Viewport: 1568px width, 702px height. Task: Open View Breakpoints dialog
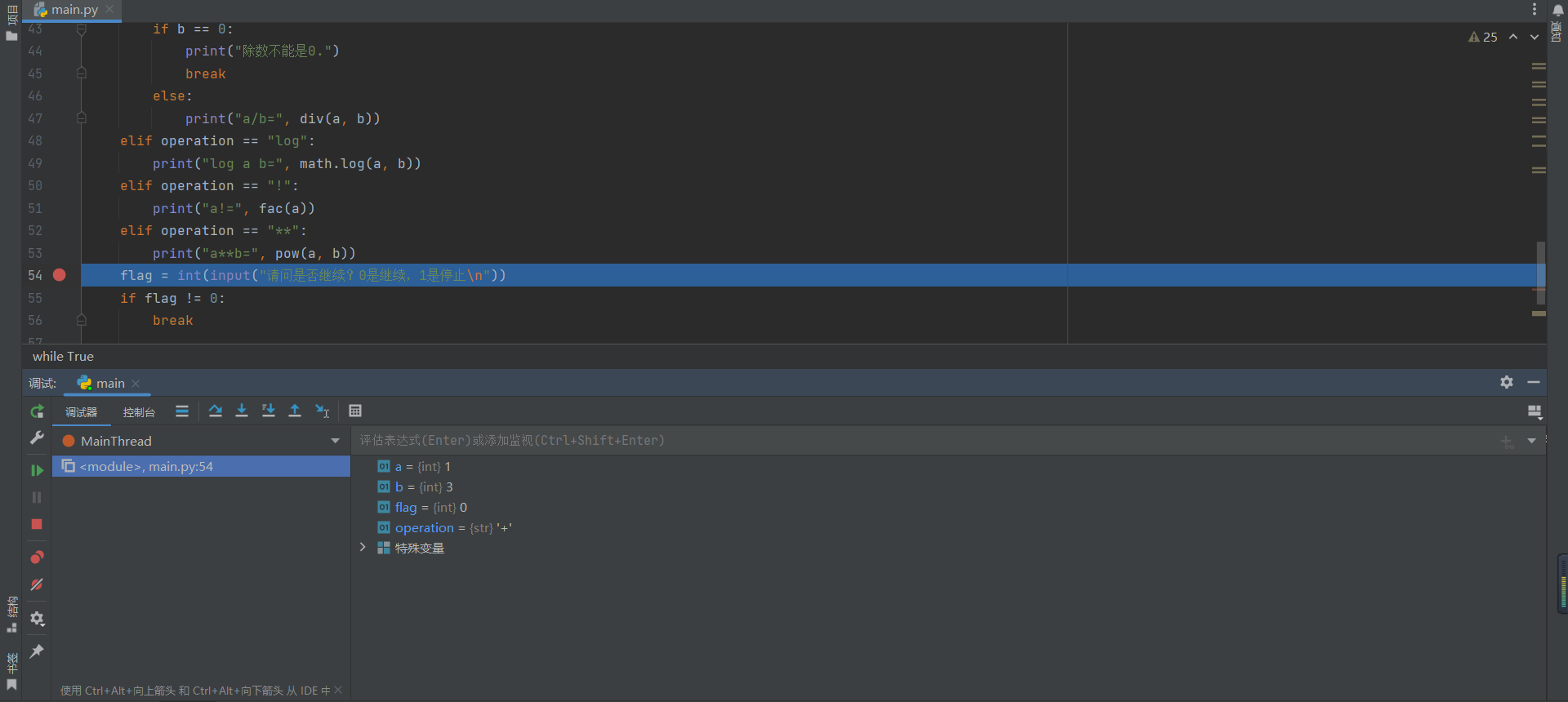(37, 558)
